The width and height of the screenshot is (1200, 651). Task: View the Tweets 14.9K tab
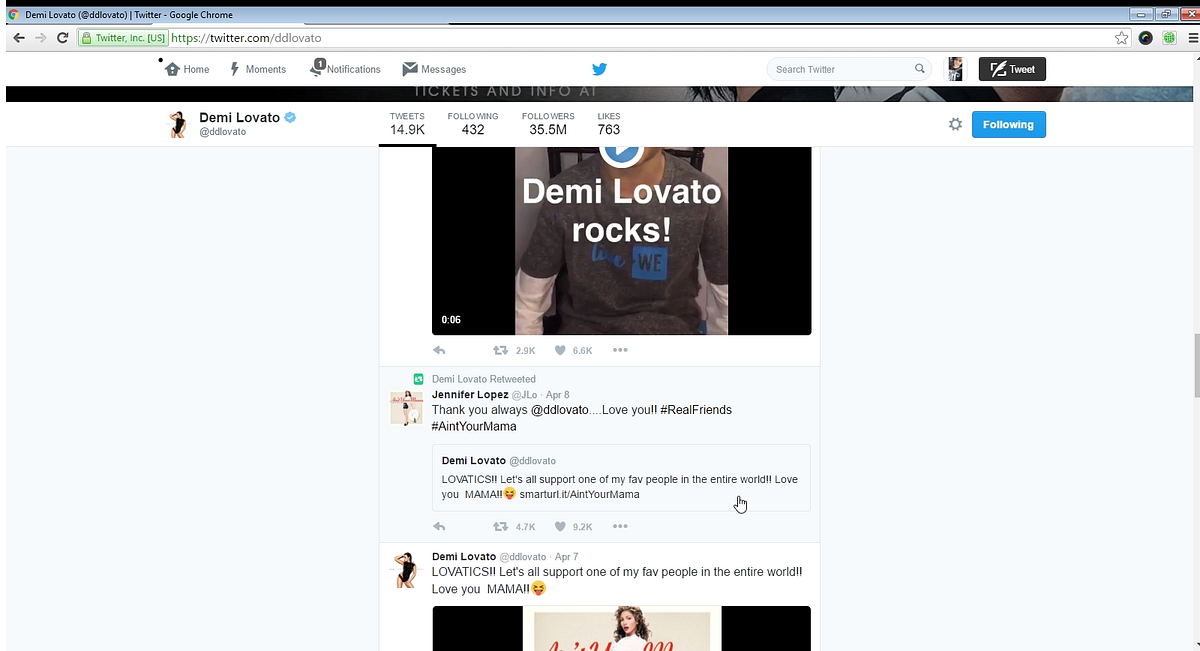tap(407, 124)
